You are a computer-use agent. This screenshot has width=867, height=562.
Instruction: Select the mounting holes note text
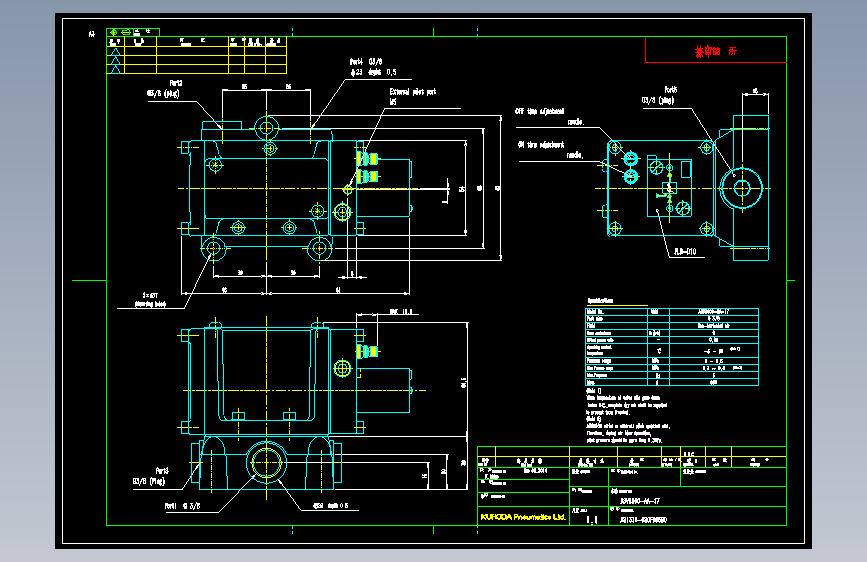point(150,300)
